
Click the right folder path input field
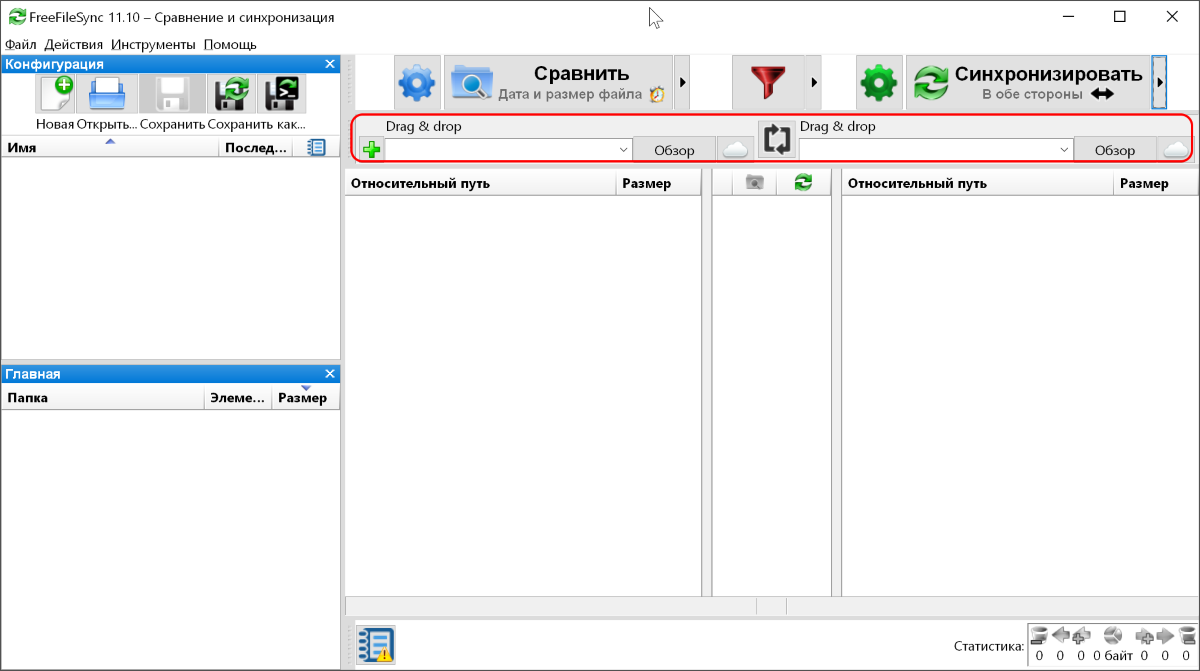[926, 149]
